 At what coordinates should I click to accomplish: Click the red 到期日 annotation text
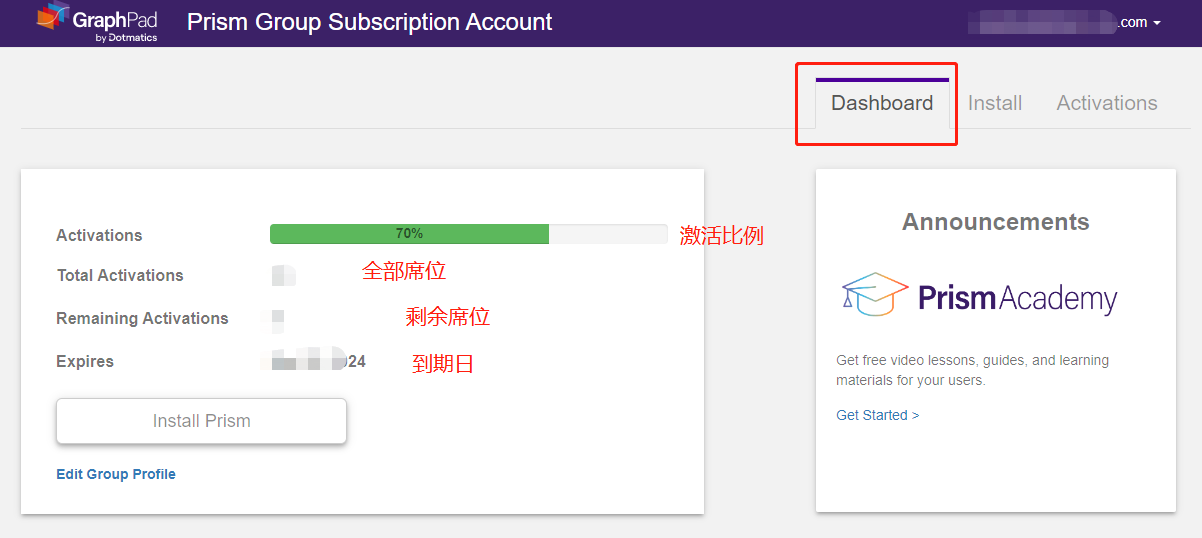[x=442, y=364]
